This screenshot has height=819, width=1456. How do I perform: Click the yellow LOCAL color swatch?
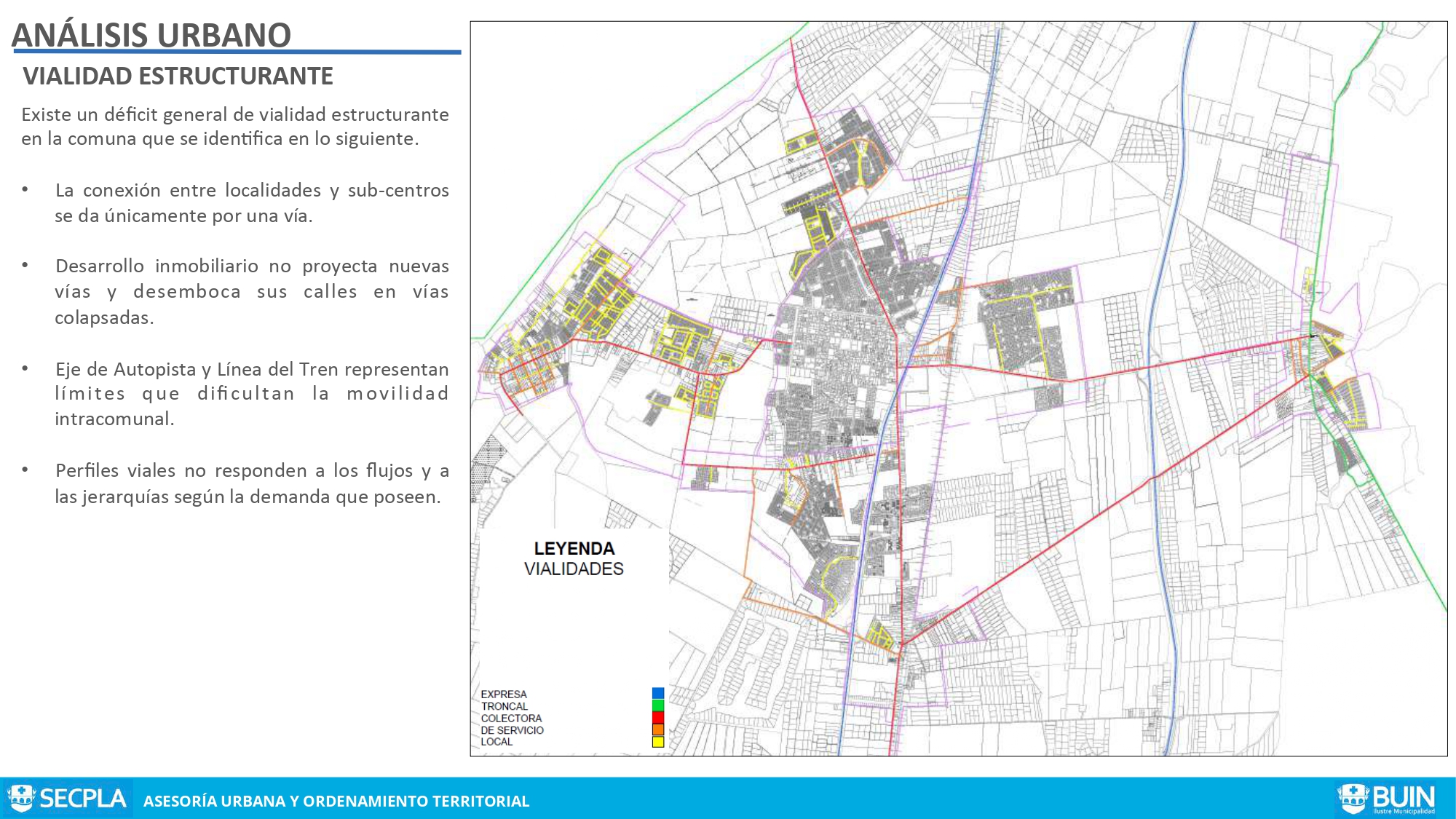click(658, 742)
